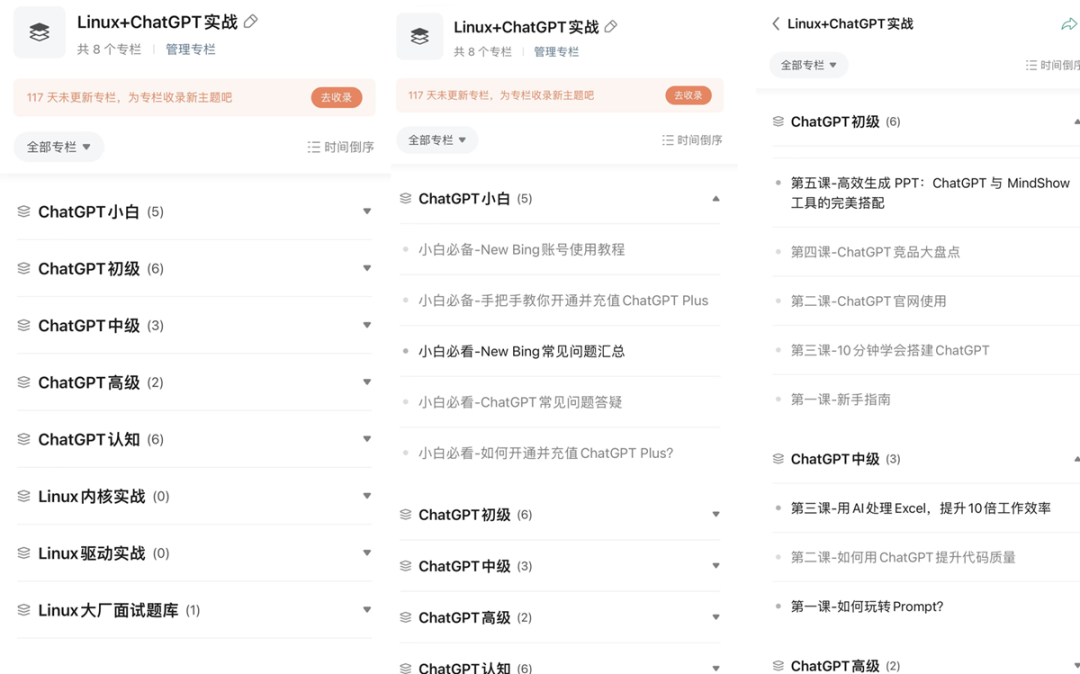
Task: Click the green share arrow in right panel
Action: click(x=1068, y=25)
